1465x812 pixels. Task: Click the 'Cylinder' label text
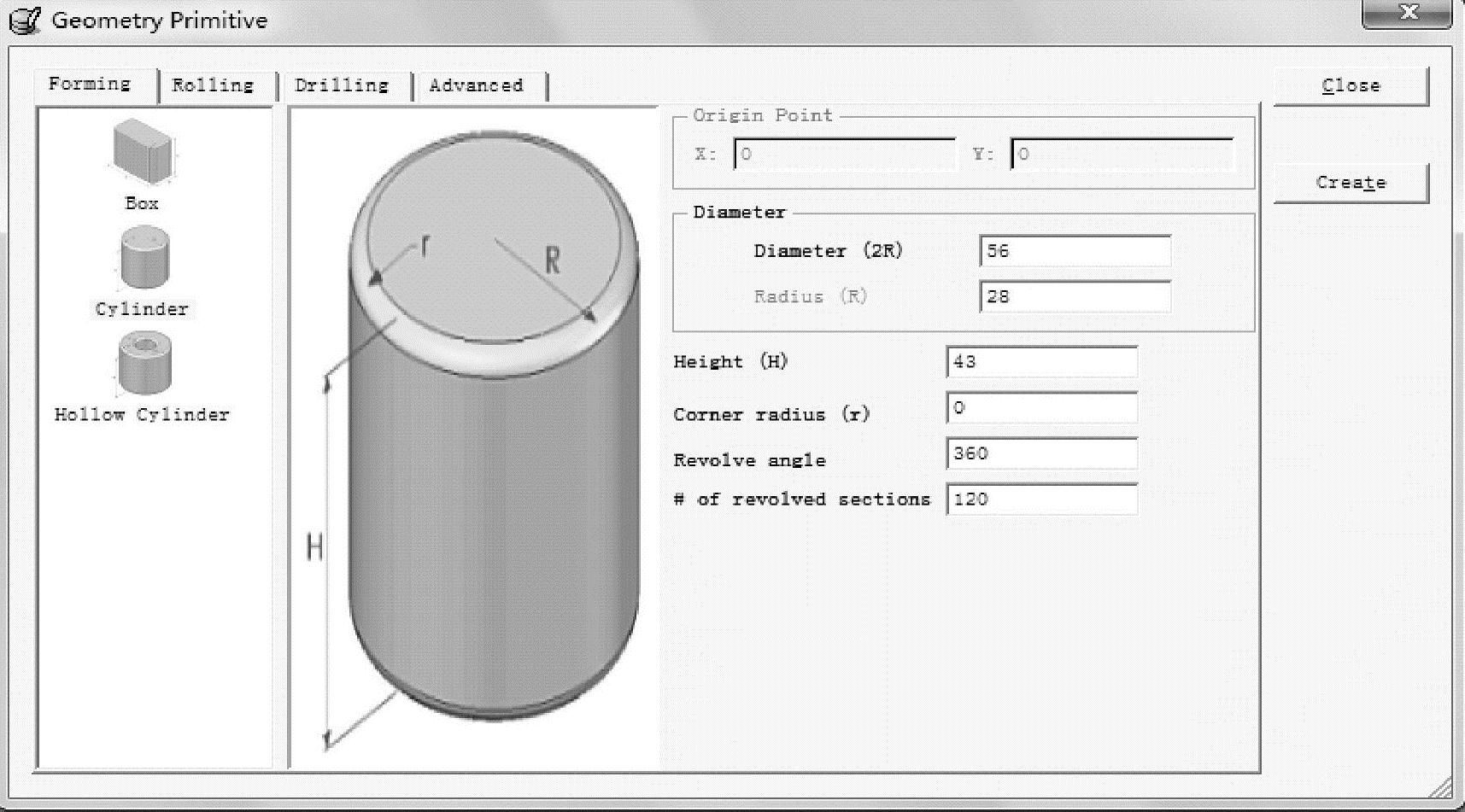pyautogui.click(x=142, y=309)
